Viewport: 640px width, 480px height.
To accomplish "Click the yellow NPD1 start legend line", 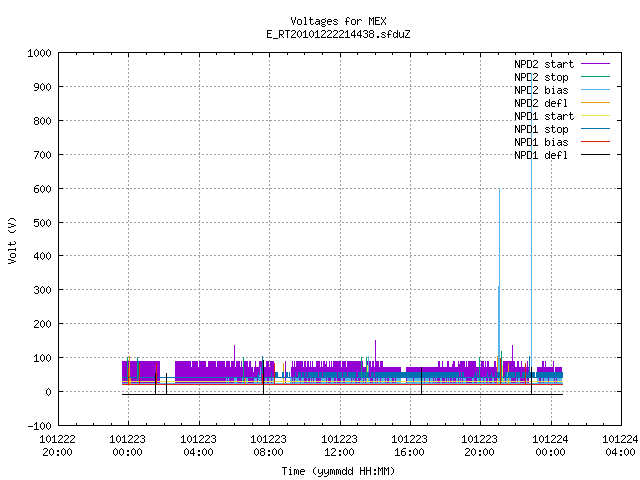I will pyautogui.click(x=595, y=116).
